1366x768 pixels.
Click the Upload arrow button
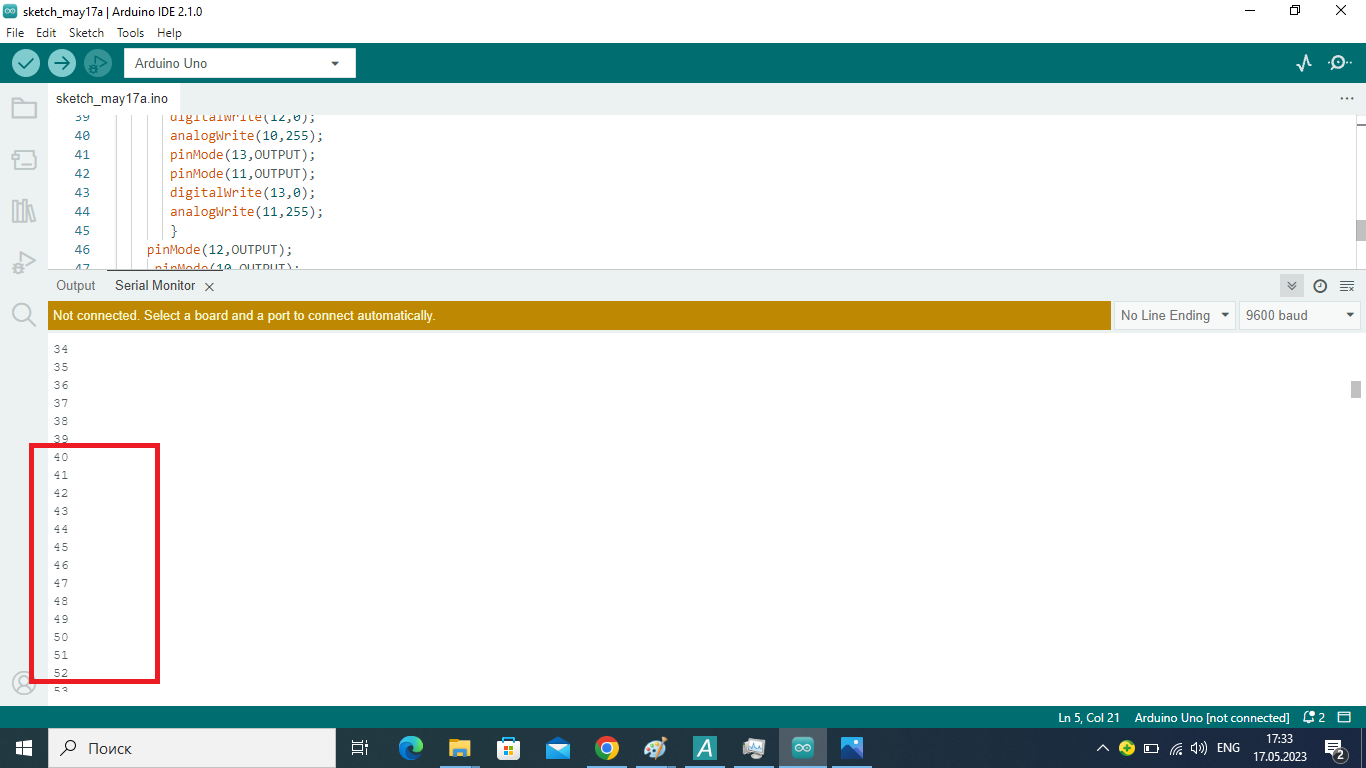click(x=62, y=63)
